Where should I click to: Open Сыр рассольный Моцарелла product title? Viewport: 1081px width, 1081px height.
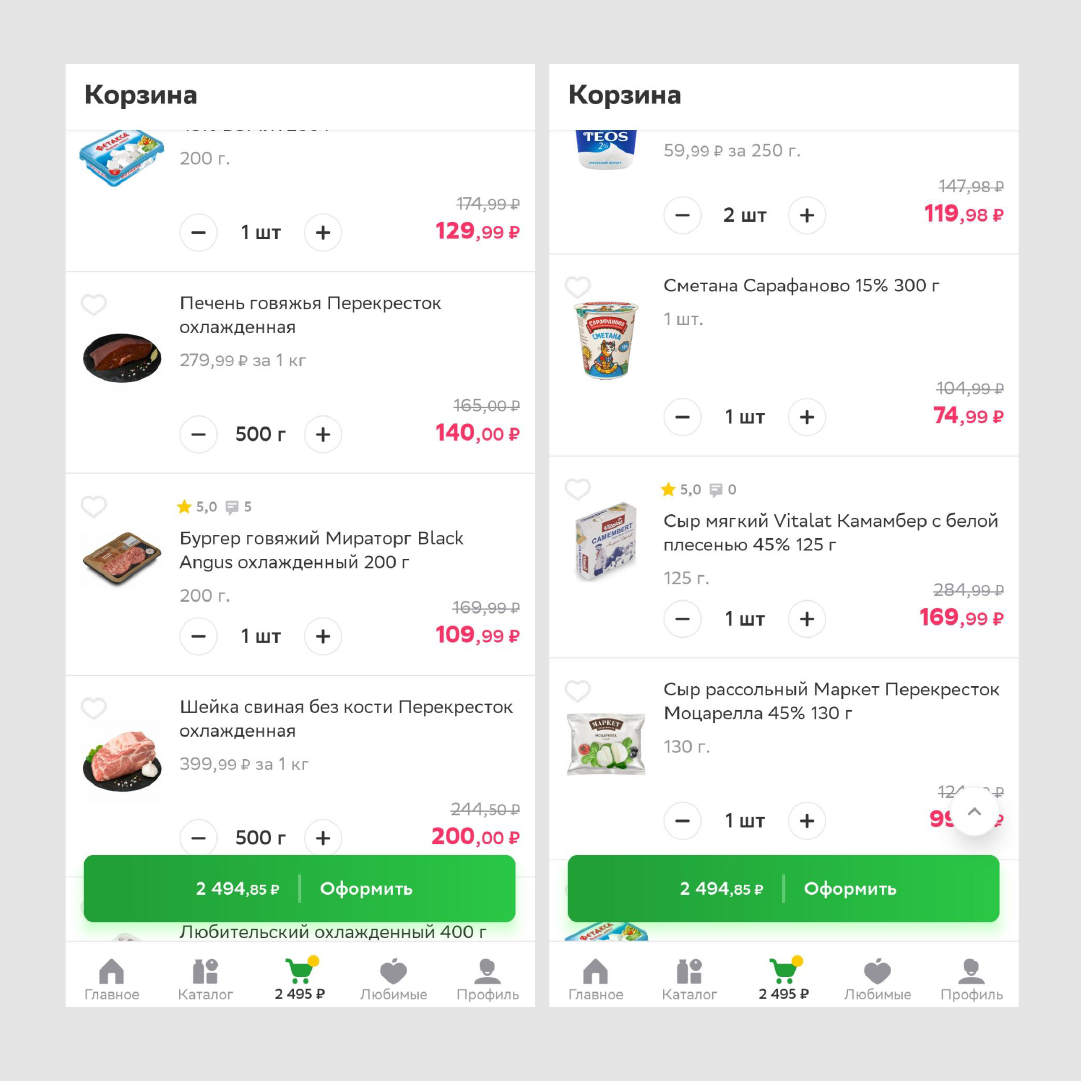pos(831,701)
